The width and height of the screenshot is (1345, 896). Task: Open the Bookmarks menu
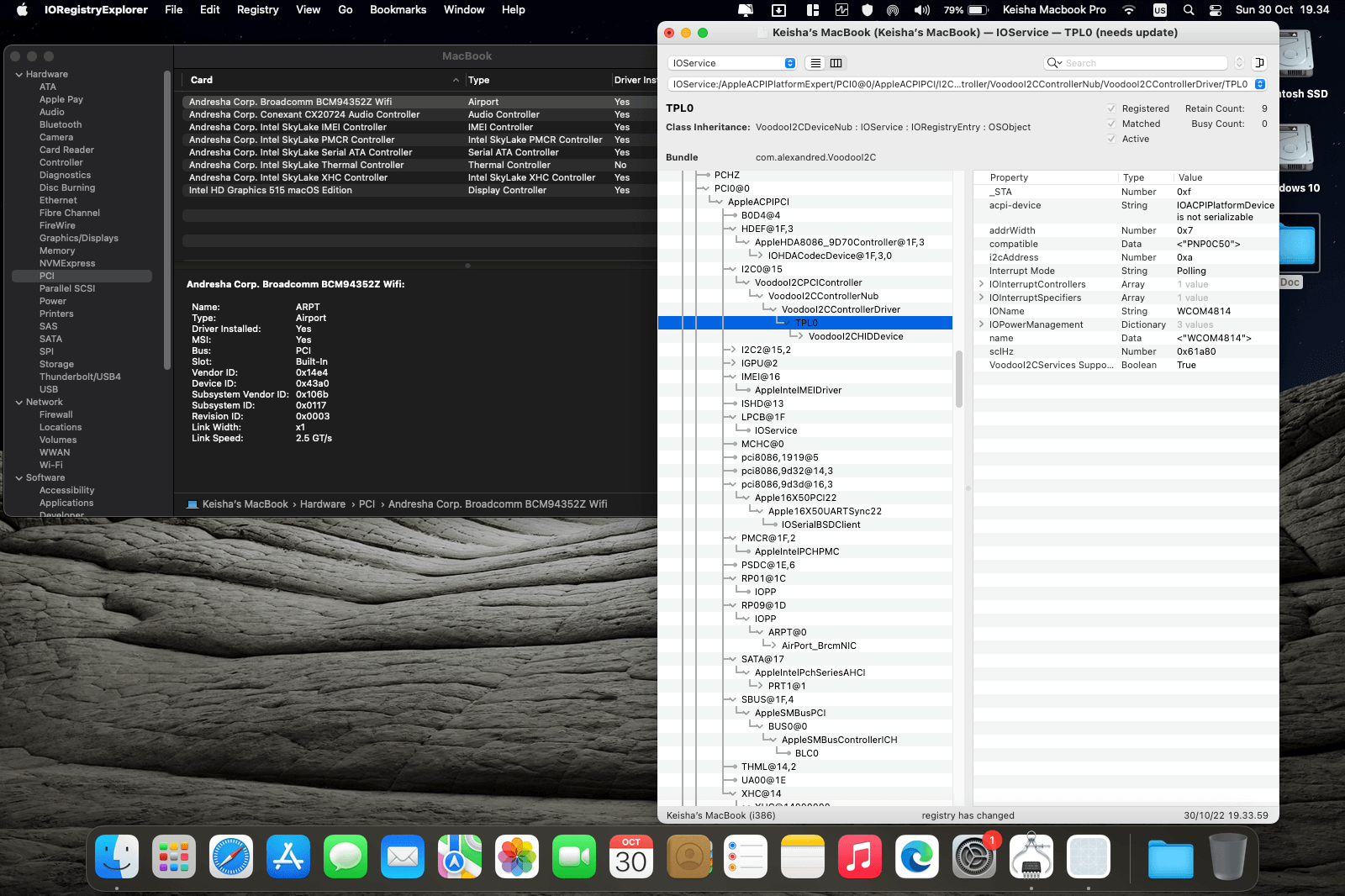click(398, 10)
